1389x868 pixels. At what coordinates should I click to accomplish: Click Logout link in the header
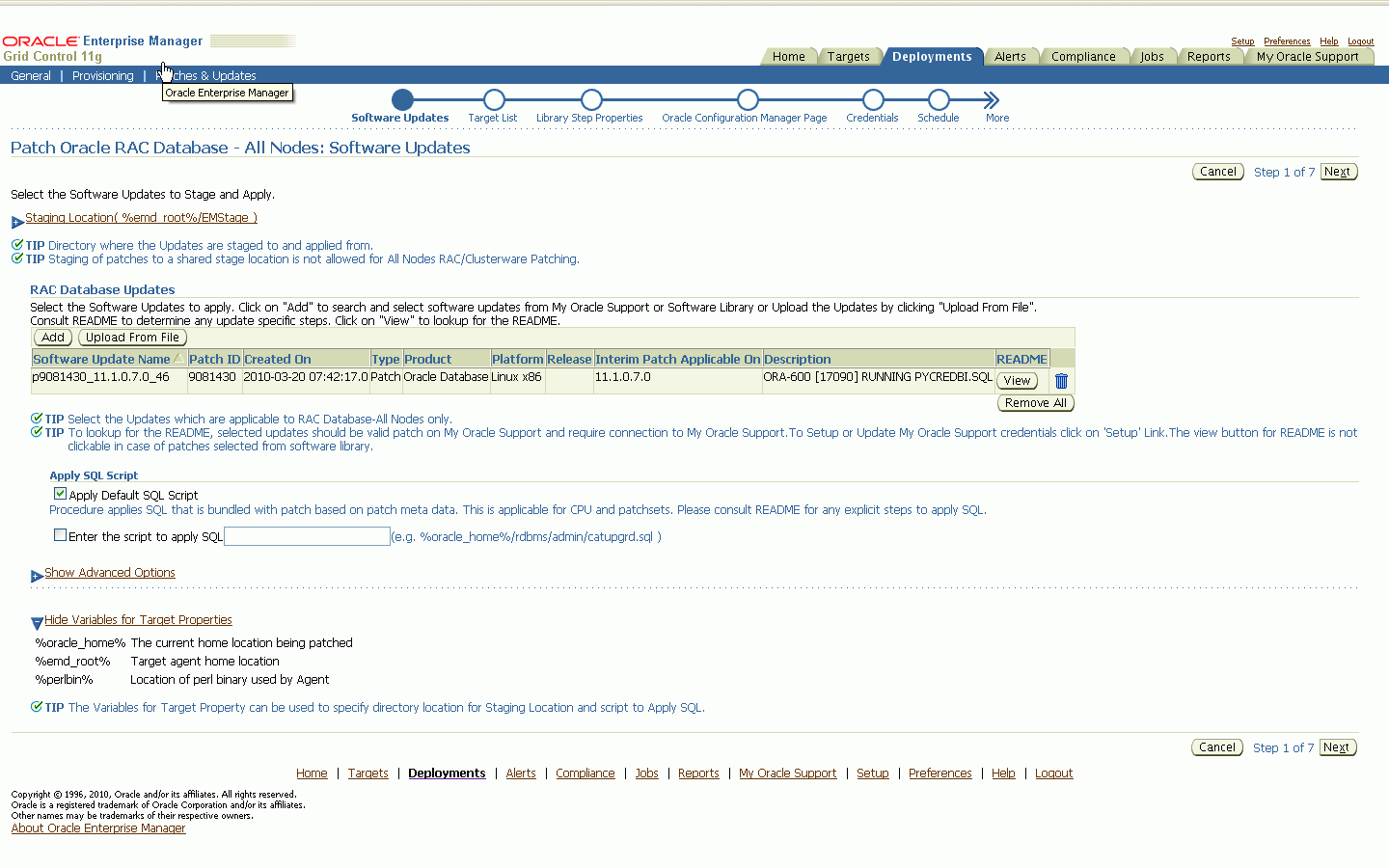1360,41
